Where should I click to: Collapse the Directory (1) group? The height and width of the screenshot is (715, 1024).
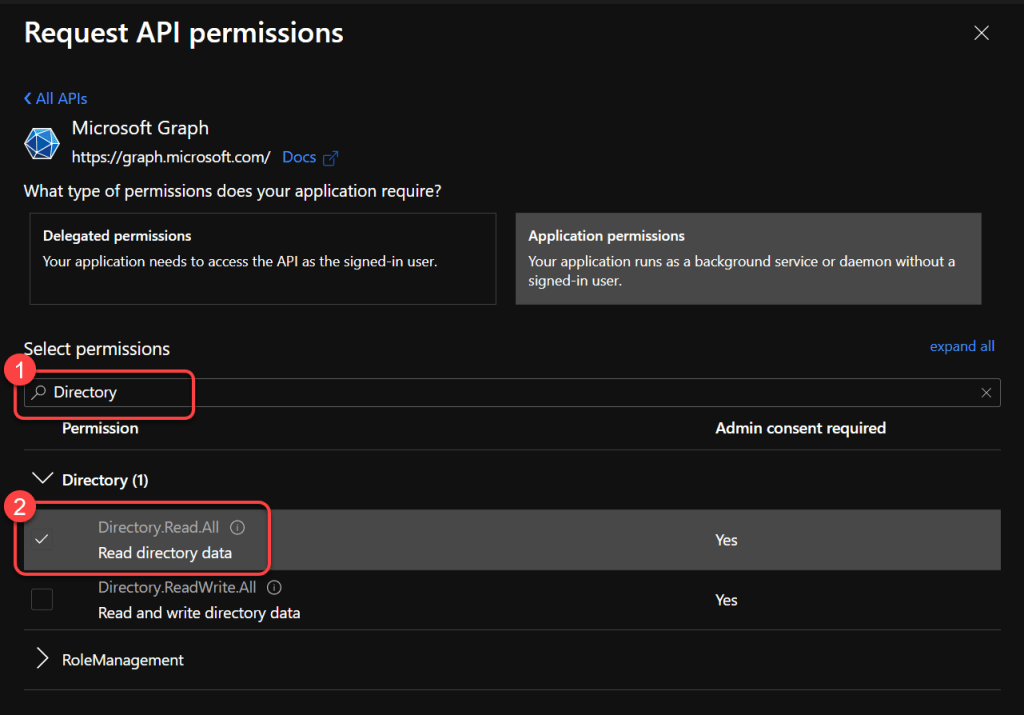coord(42,479)
